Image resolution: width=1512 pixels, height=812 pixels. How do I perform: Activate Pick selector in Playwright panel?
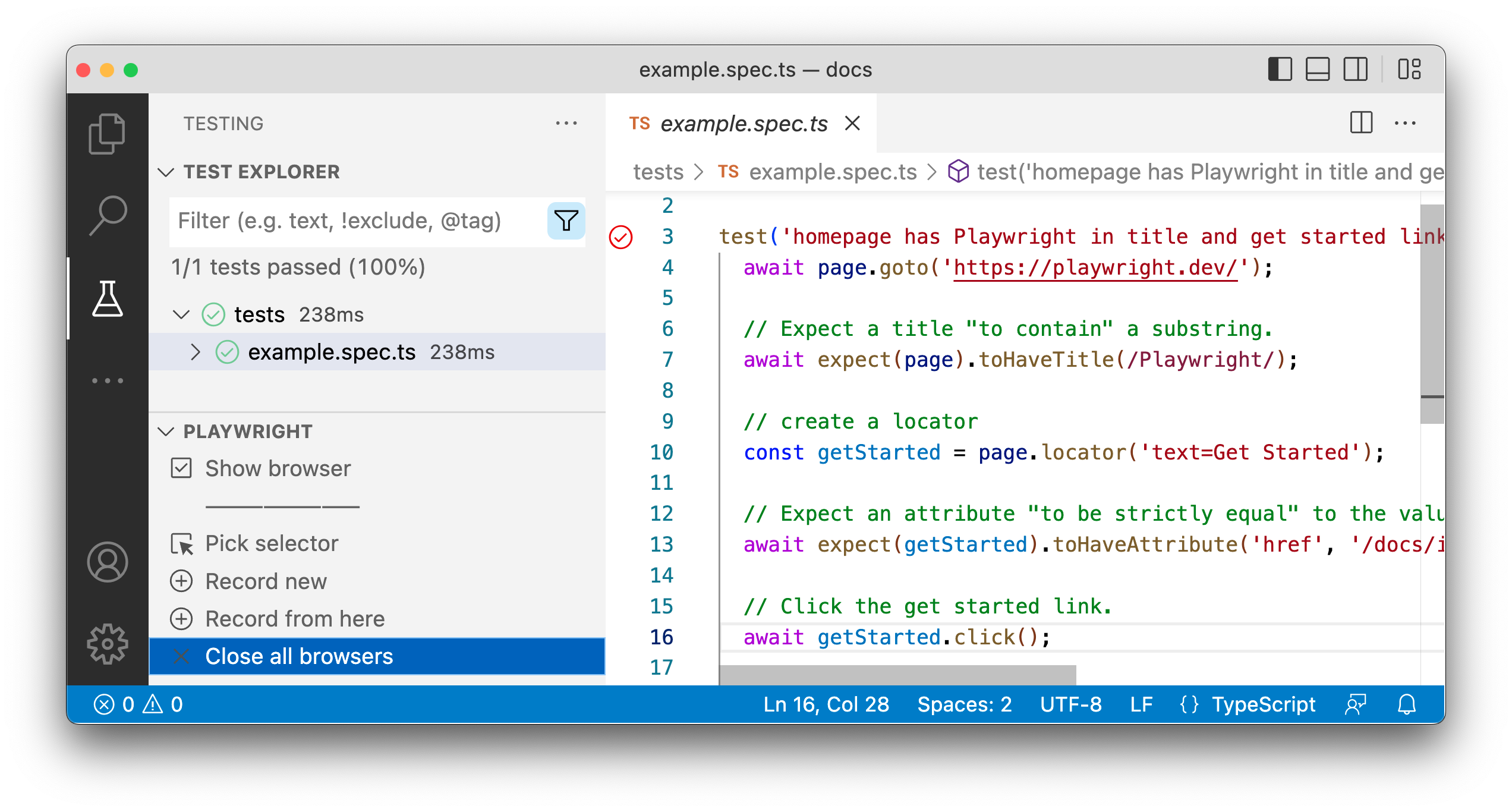(271, 543)
